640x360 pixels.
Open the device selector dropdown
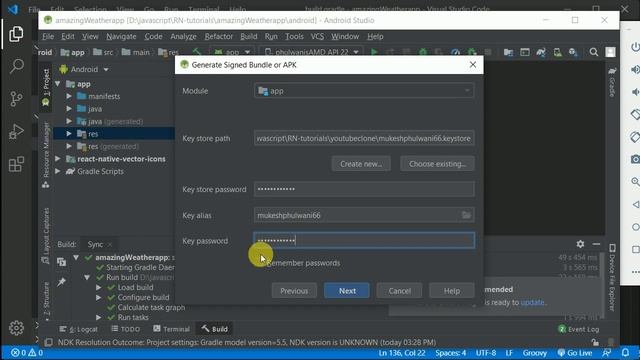312,52
